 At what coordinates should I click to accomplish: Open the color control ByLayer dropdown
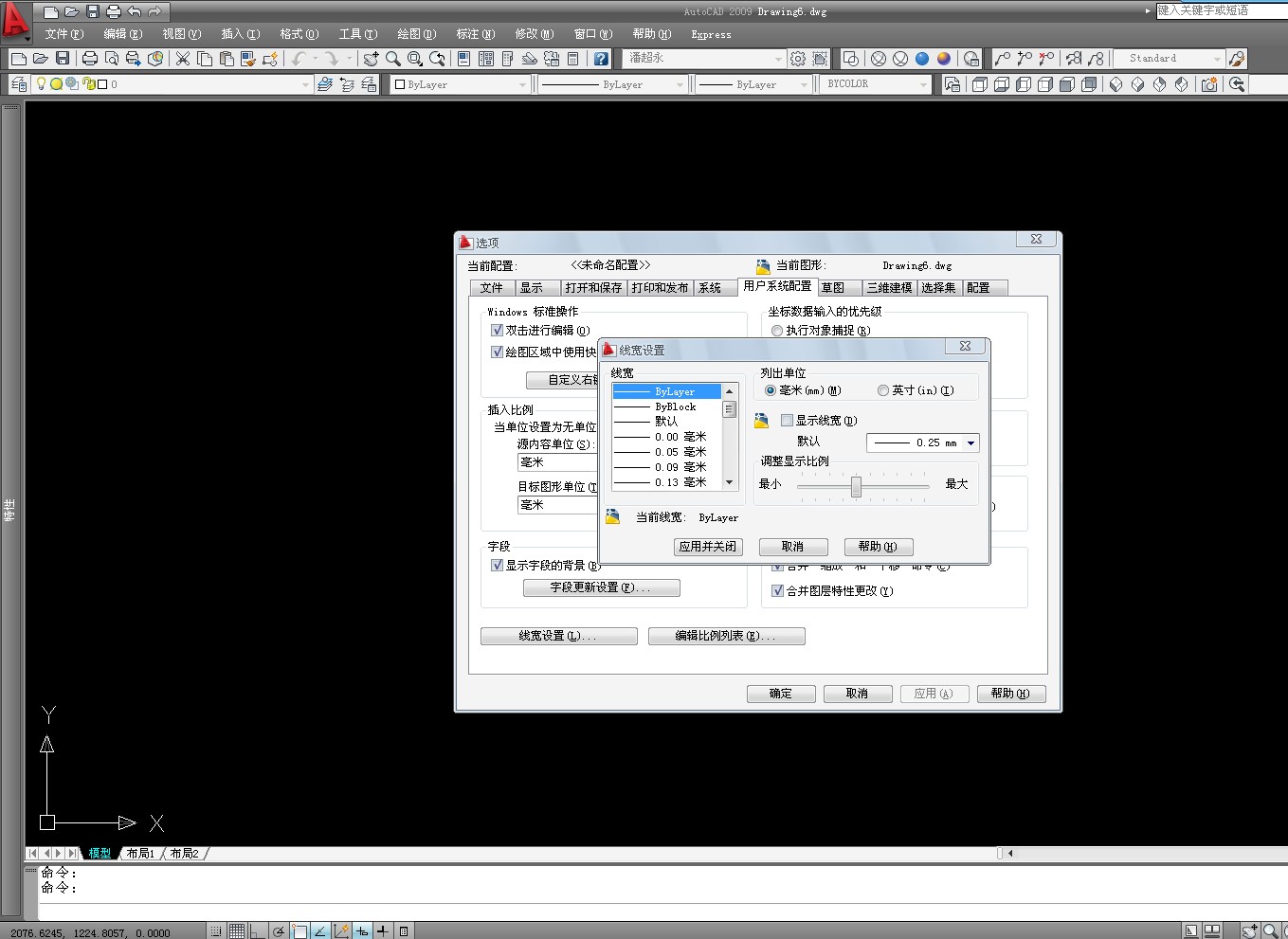pyautogui.click(x=461, y=84)
